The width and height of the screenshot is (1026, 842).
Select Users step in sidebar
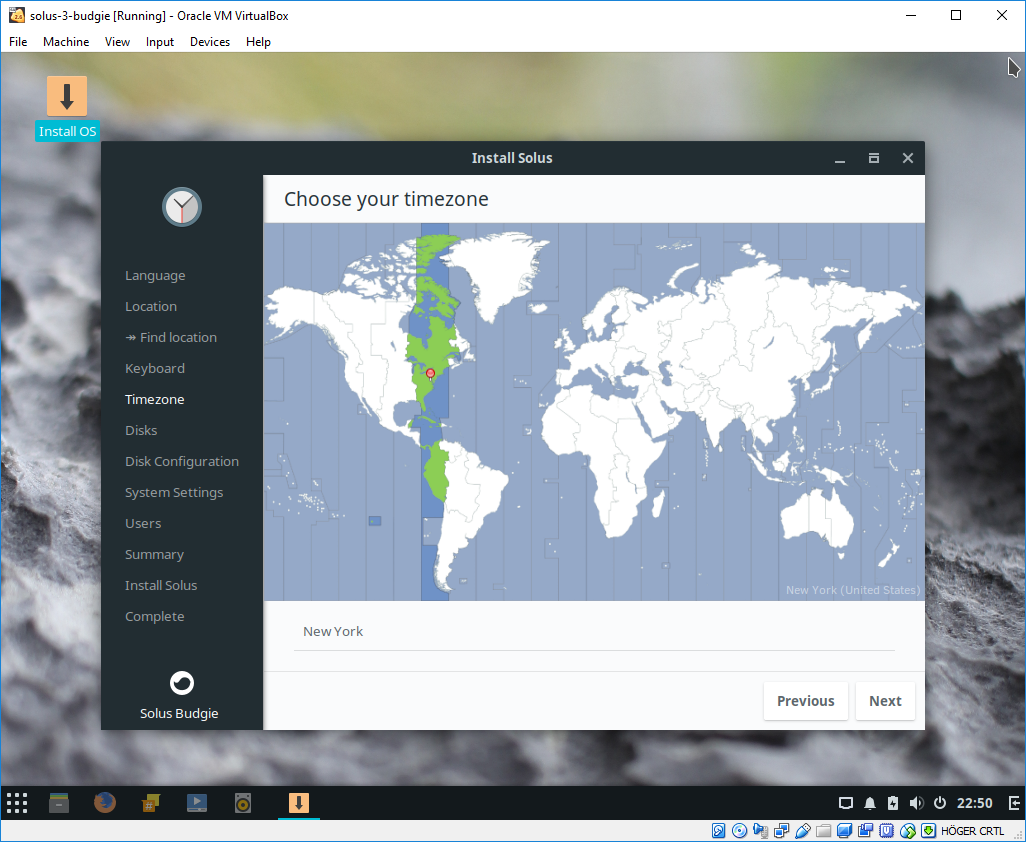point(143,523)
